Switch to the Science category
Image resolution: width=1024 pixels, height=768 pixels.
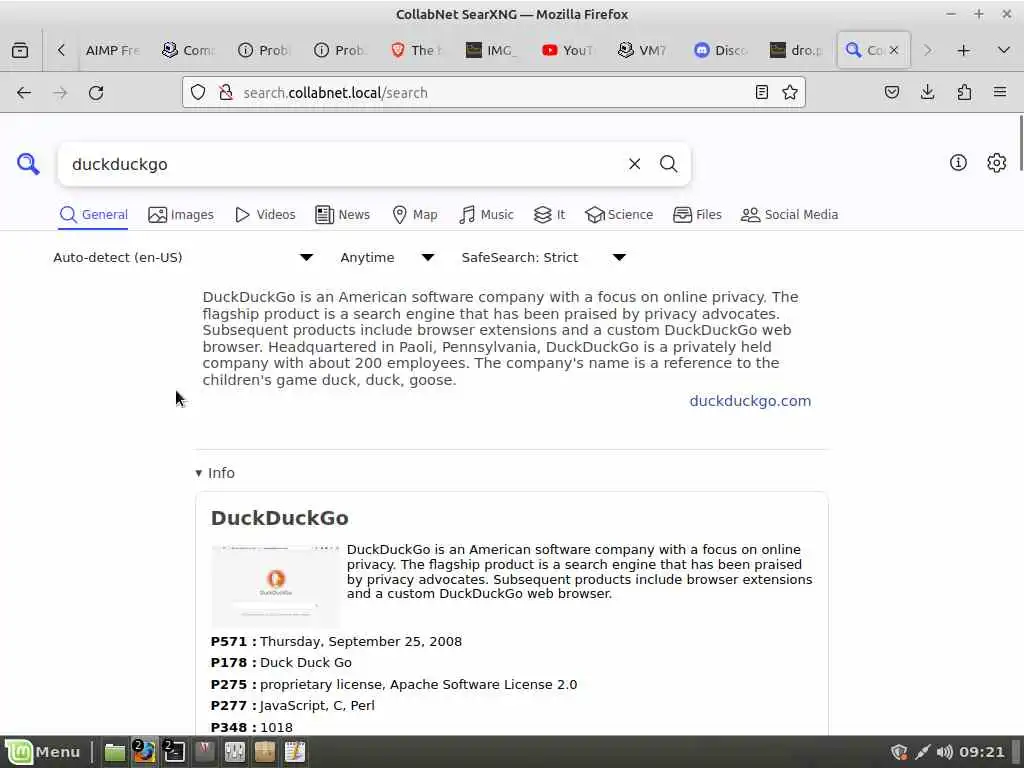coord(619,215)
